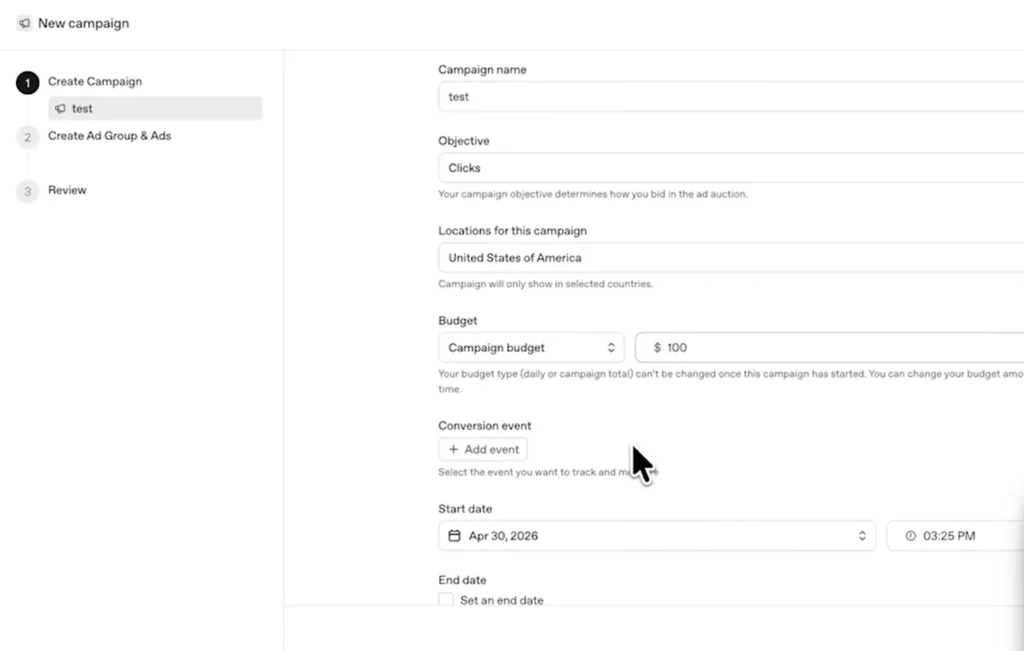
Task: Select the test campaign item in sidebar
Action: 155,108
